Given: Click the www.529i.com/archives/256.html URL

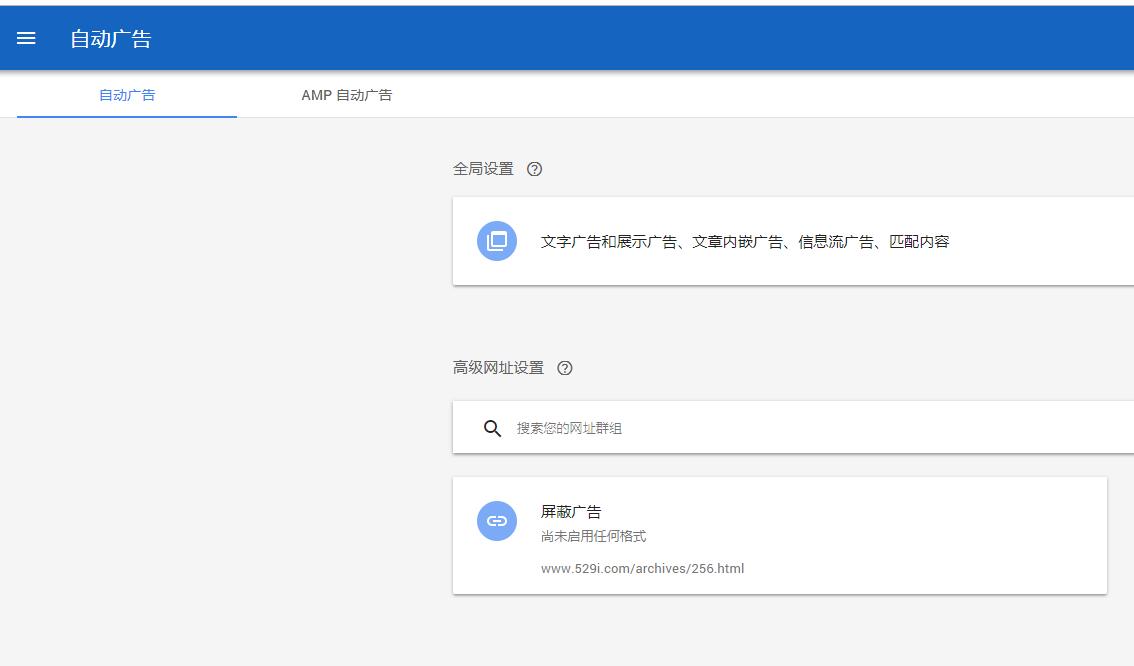Looking at the screenshot, I should (x=642, y=569).
